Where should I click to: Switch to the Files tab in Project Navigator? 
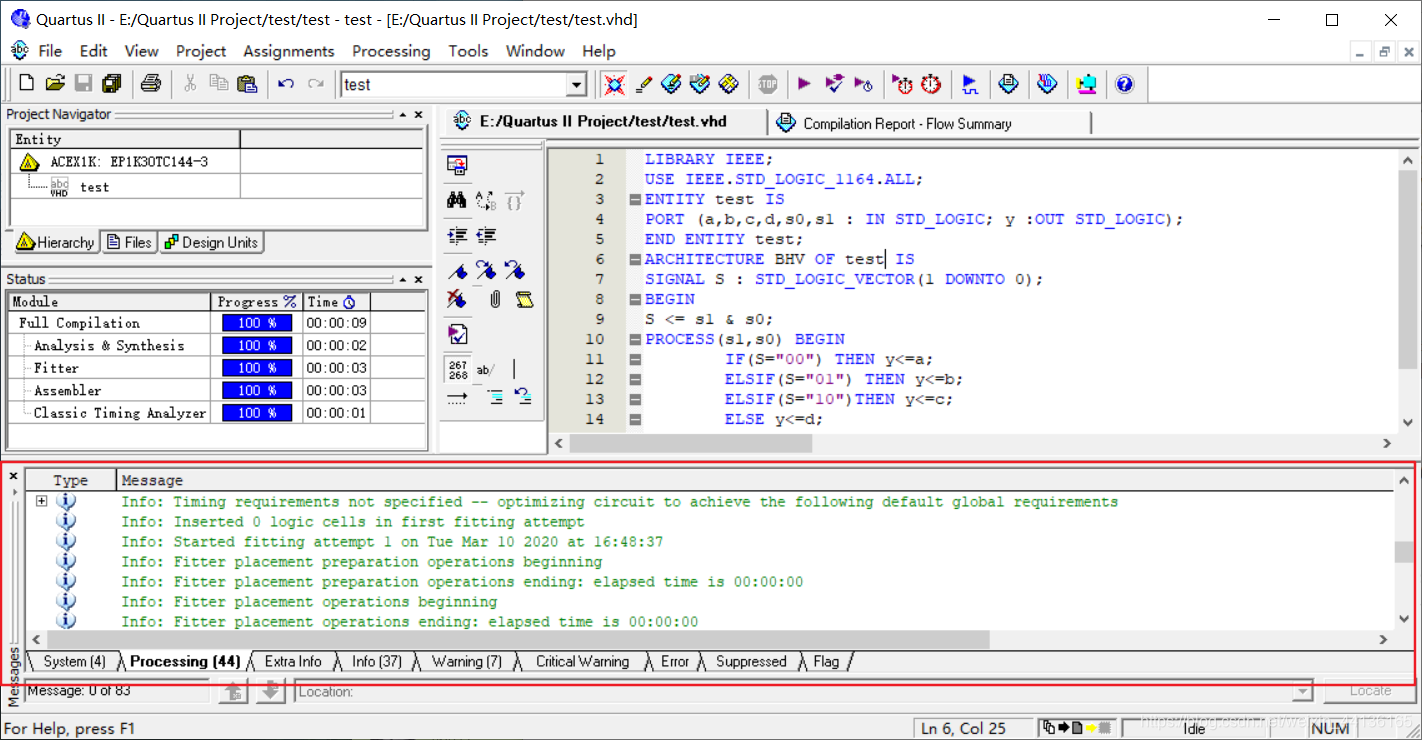pos(129,242)
